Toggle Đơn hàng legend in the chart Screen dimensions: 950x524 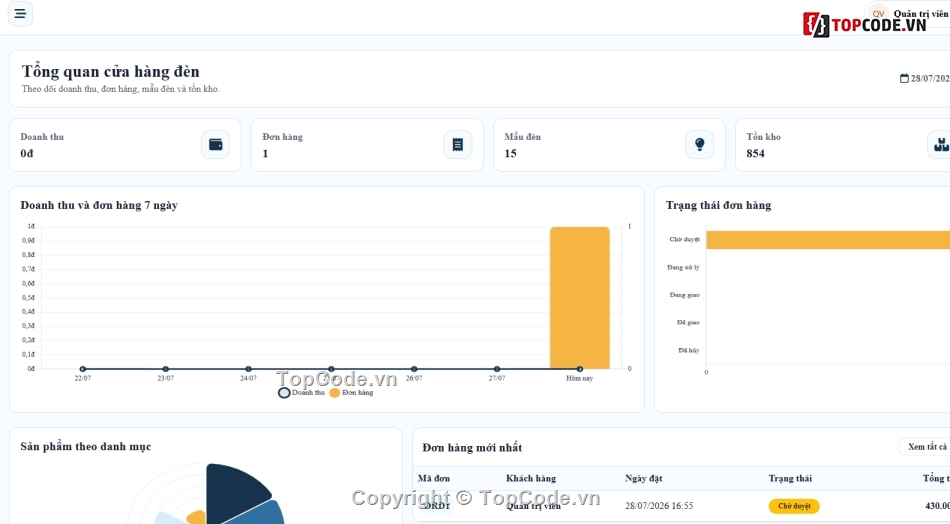[351, 393]
